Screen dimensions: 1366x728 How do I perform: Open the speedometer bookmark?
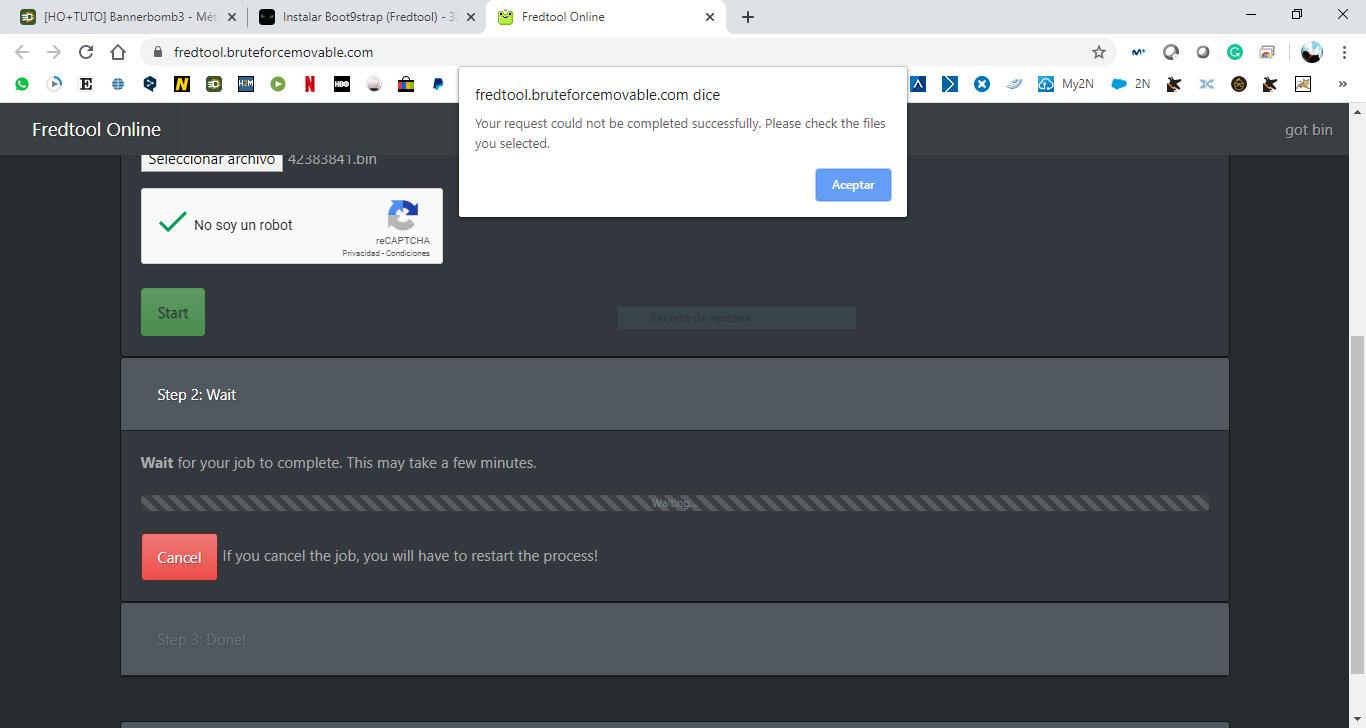[374, 84]
